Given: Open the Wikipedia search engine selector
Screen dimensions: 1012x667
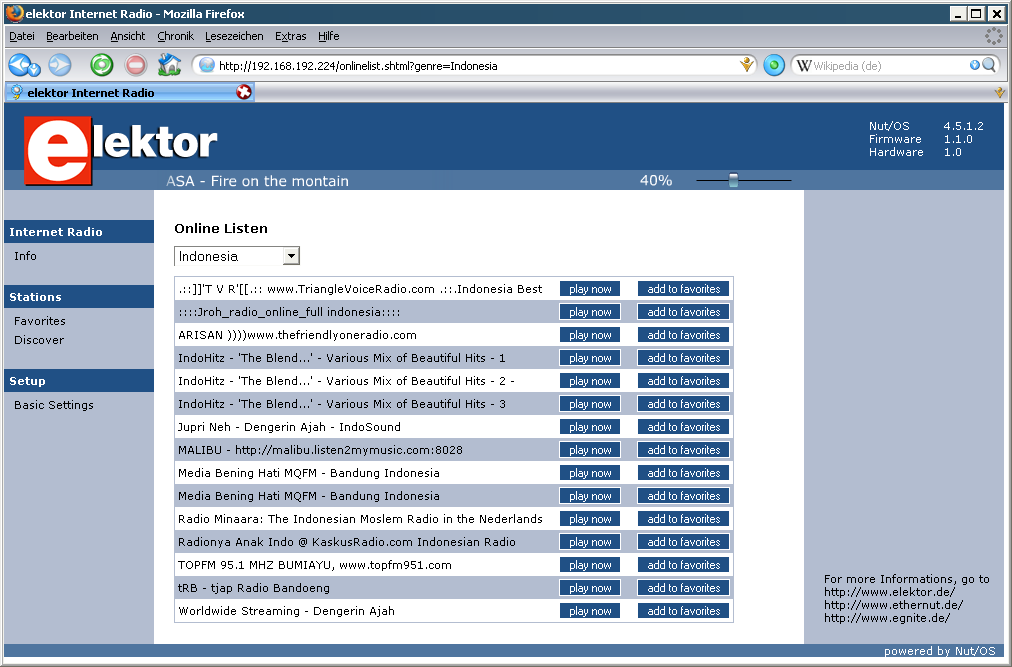Looking at the screenshot, I should tap(804, 65).
